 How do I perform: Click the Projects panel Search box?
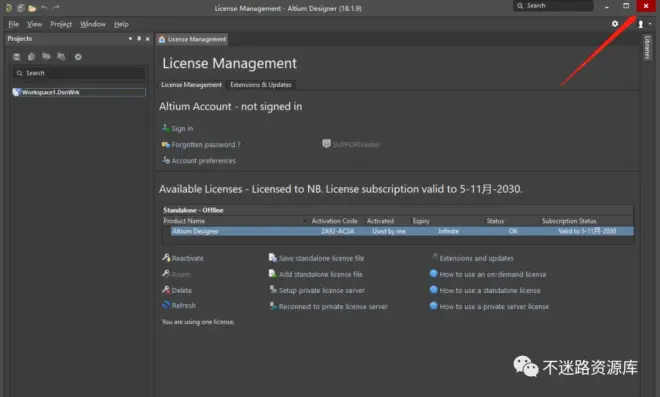point(79,73)
